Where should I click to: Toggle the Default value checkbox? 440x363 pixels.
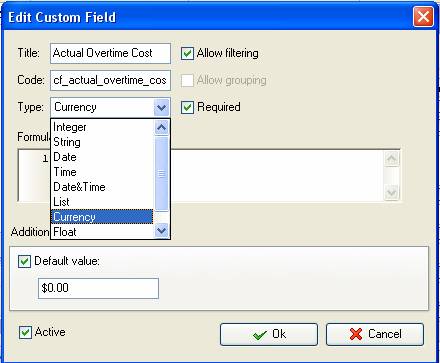24,261
